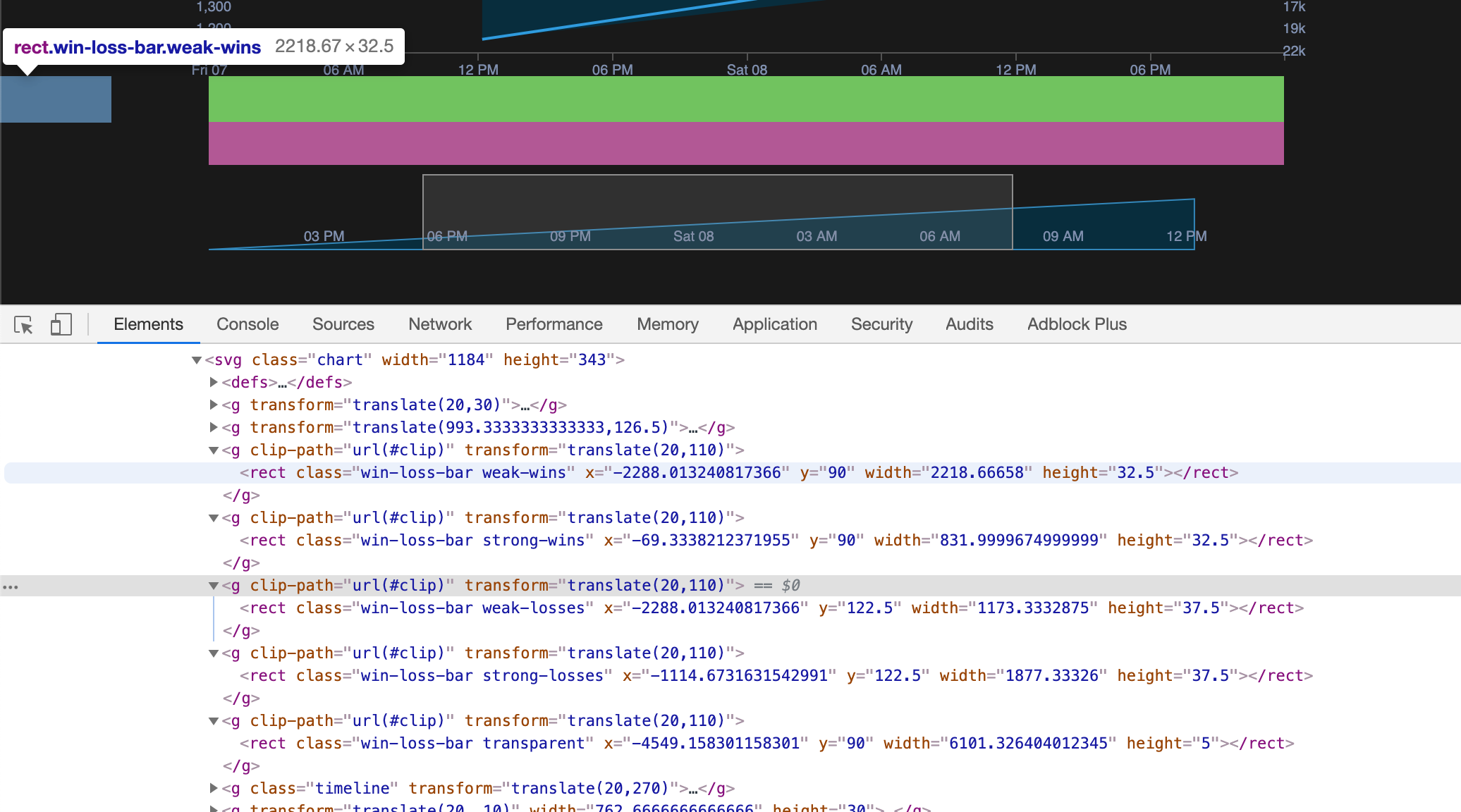
Task: Open the Audits tab
Action: point(970,324)
